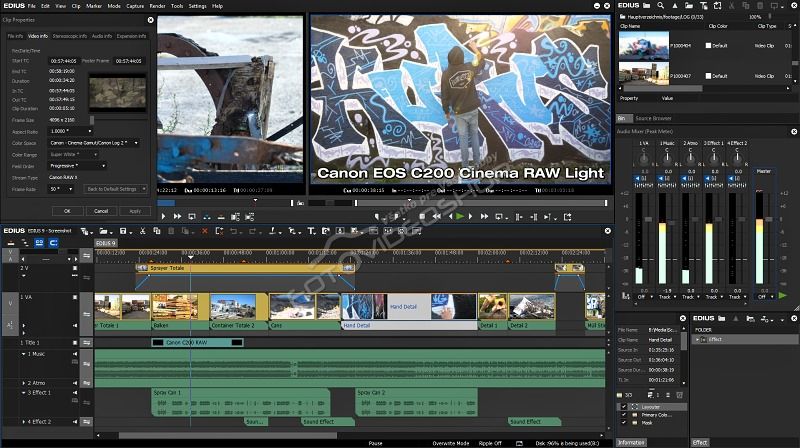Click the 1 Music pan knob
Image resolution: width=800 pixels, height=448 pixels.
coord(667,159)
